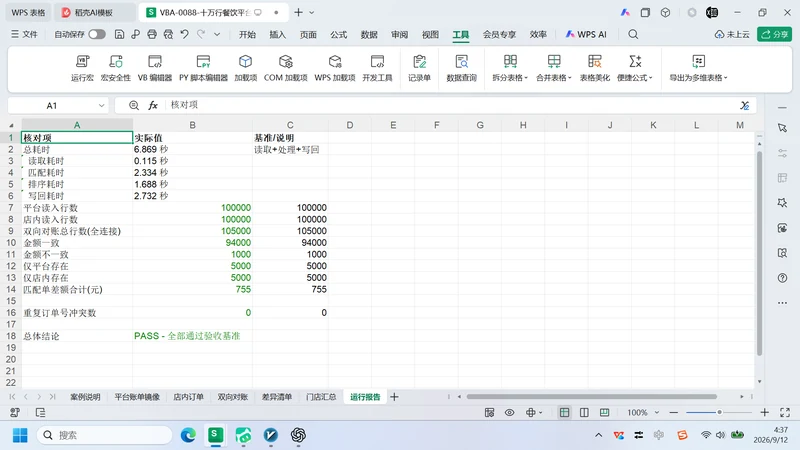Click the print icon in quick toolbar
The width and height of the screenshot is (800, 450).
coord(152,34)
